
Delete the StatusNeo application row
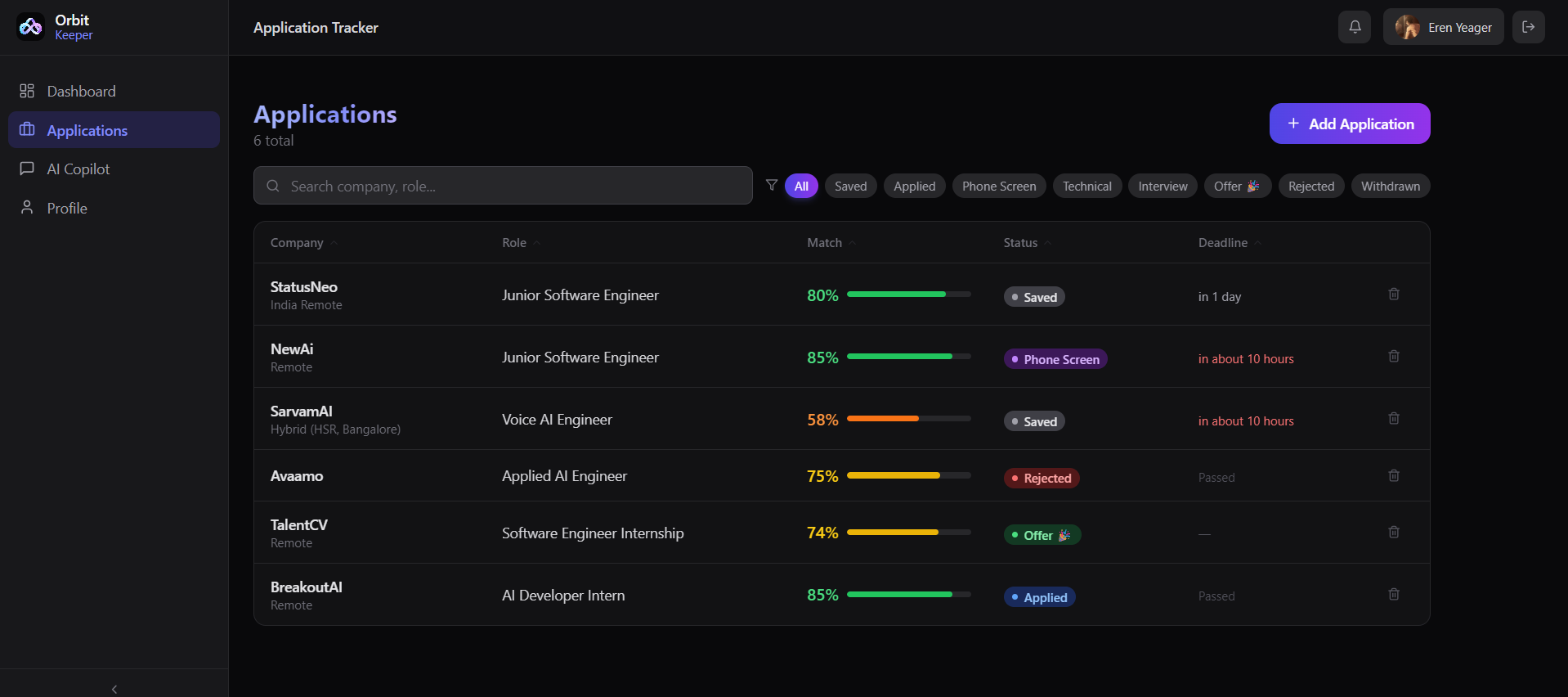tap(1394, 294)
